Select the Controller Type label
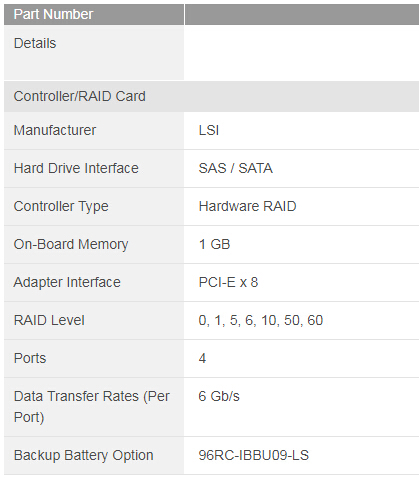Viewport: 419px width, 481px height. point(61,206)
